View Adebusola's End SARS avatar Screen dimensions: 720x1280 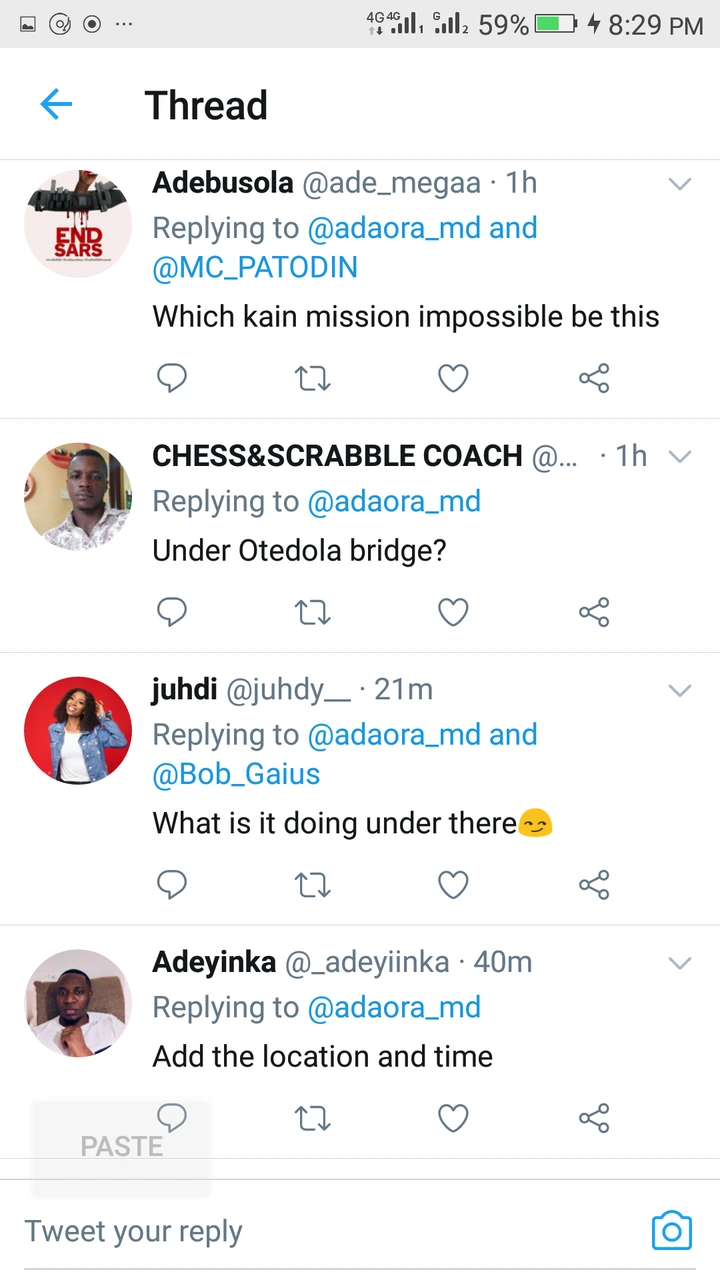tap(78, 224)
